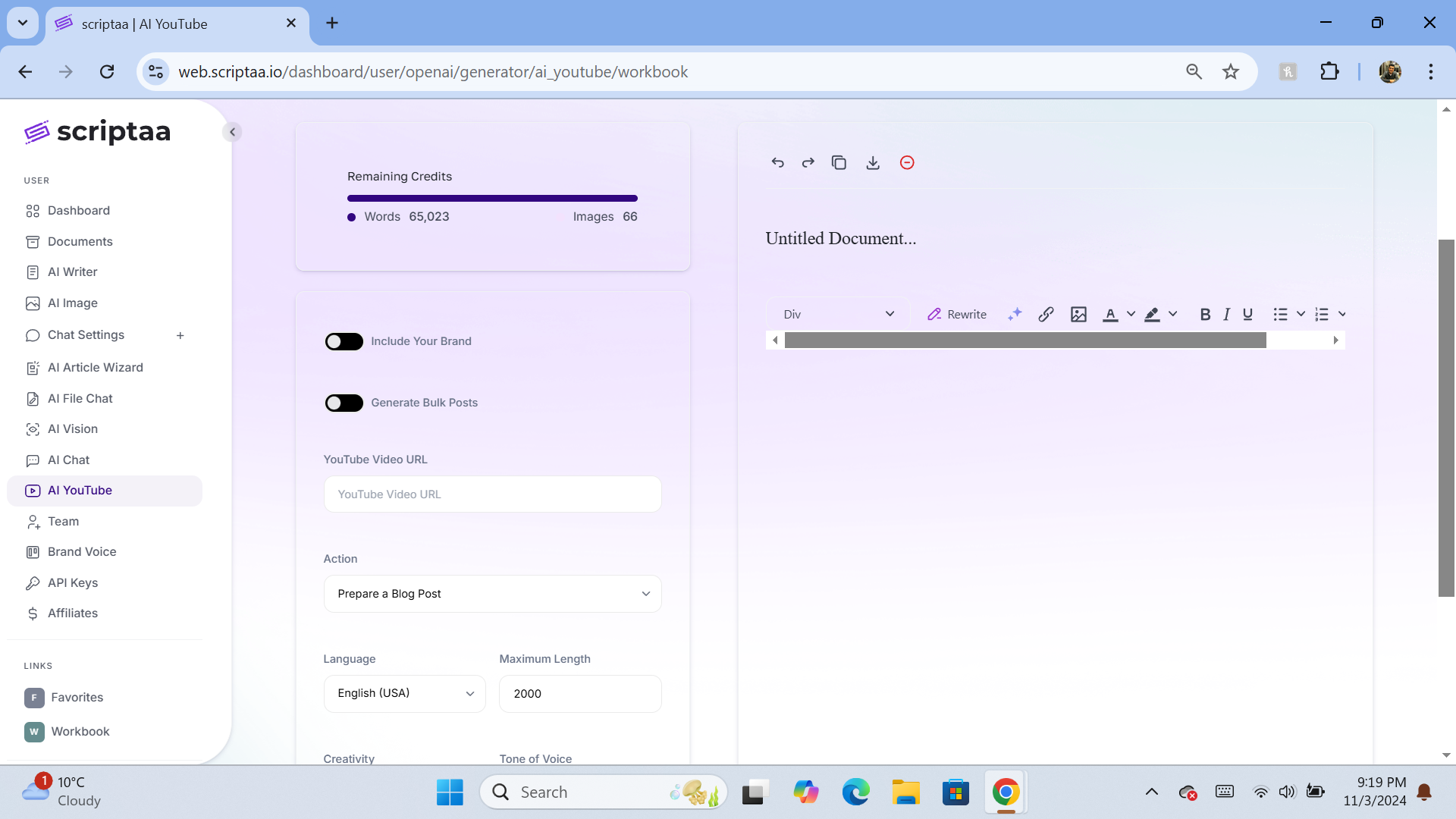1456x819 pixels.
Task: Click the underline formatting icon
Action: tap(1247, 314)
